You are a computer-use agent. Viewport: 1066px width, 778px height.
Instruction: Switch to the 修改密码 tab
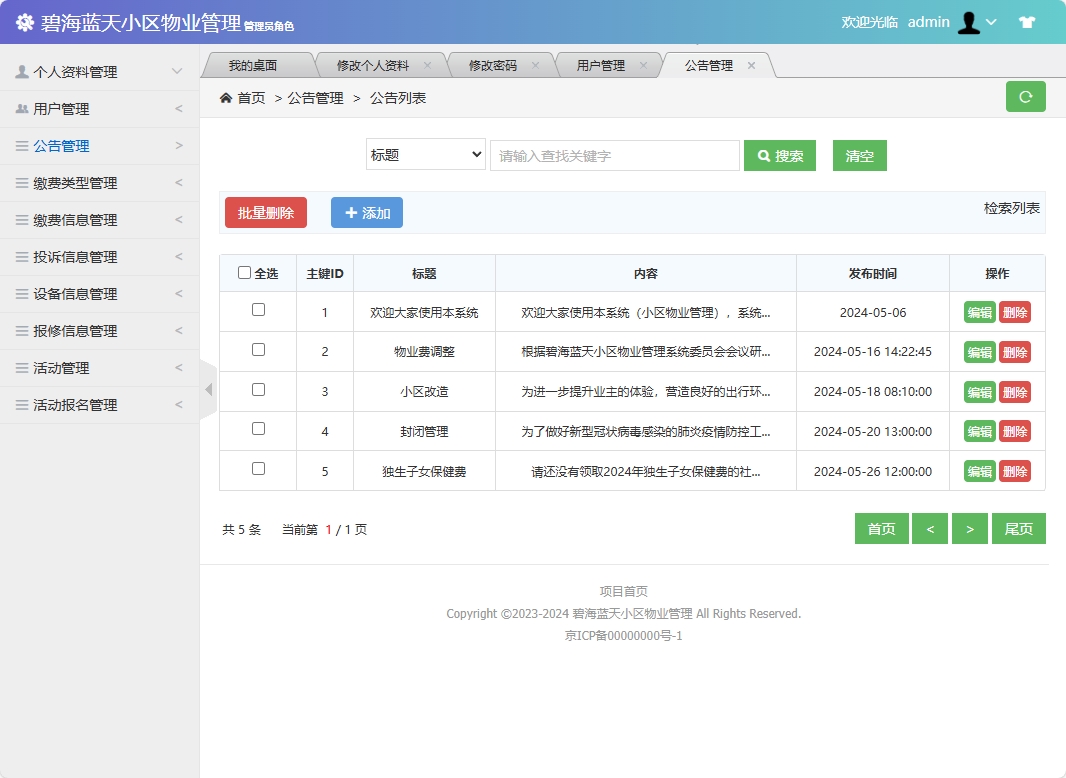pyautogui.click(x=492, y=63)
